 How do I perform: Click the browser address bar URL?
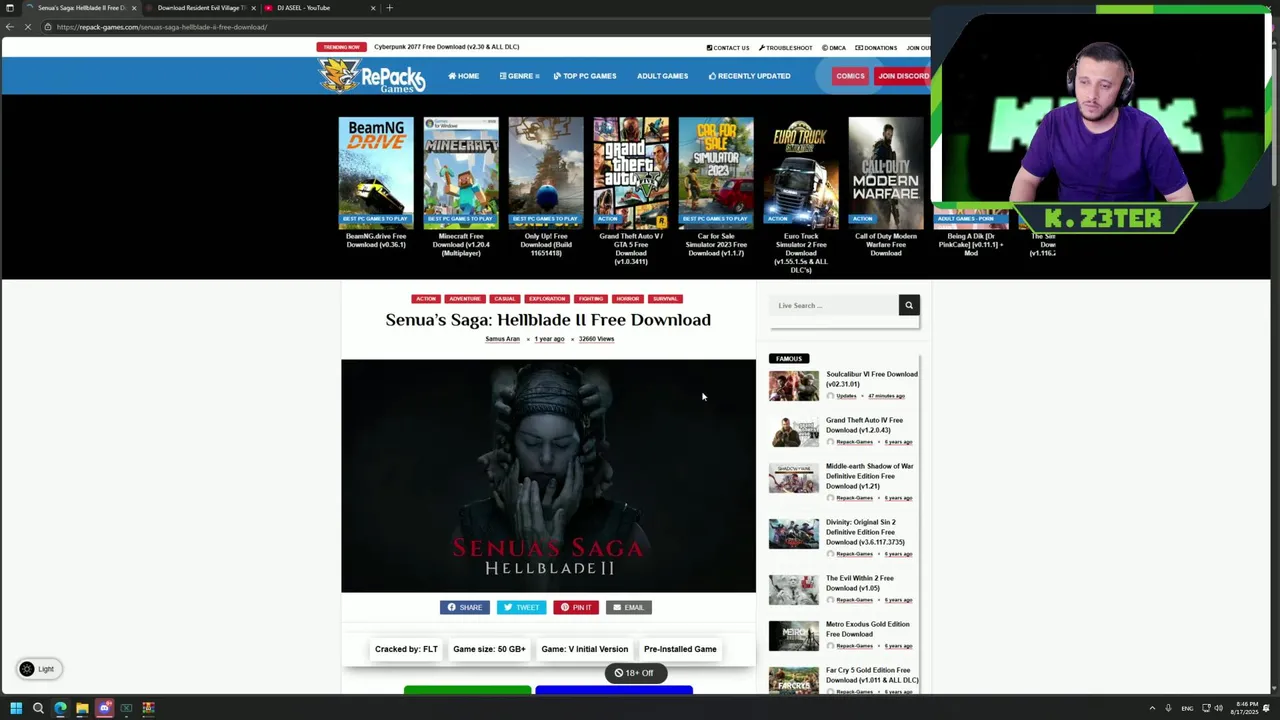click(x=162, y=27)
